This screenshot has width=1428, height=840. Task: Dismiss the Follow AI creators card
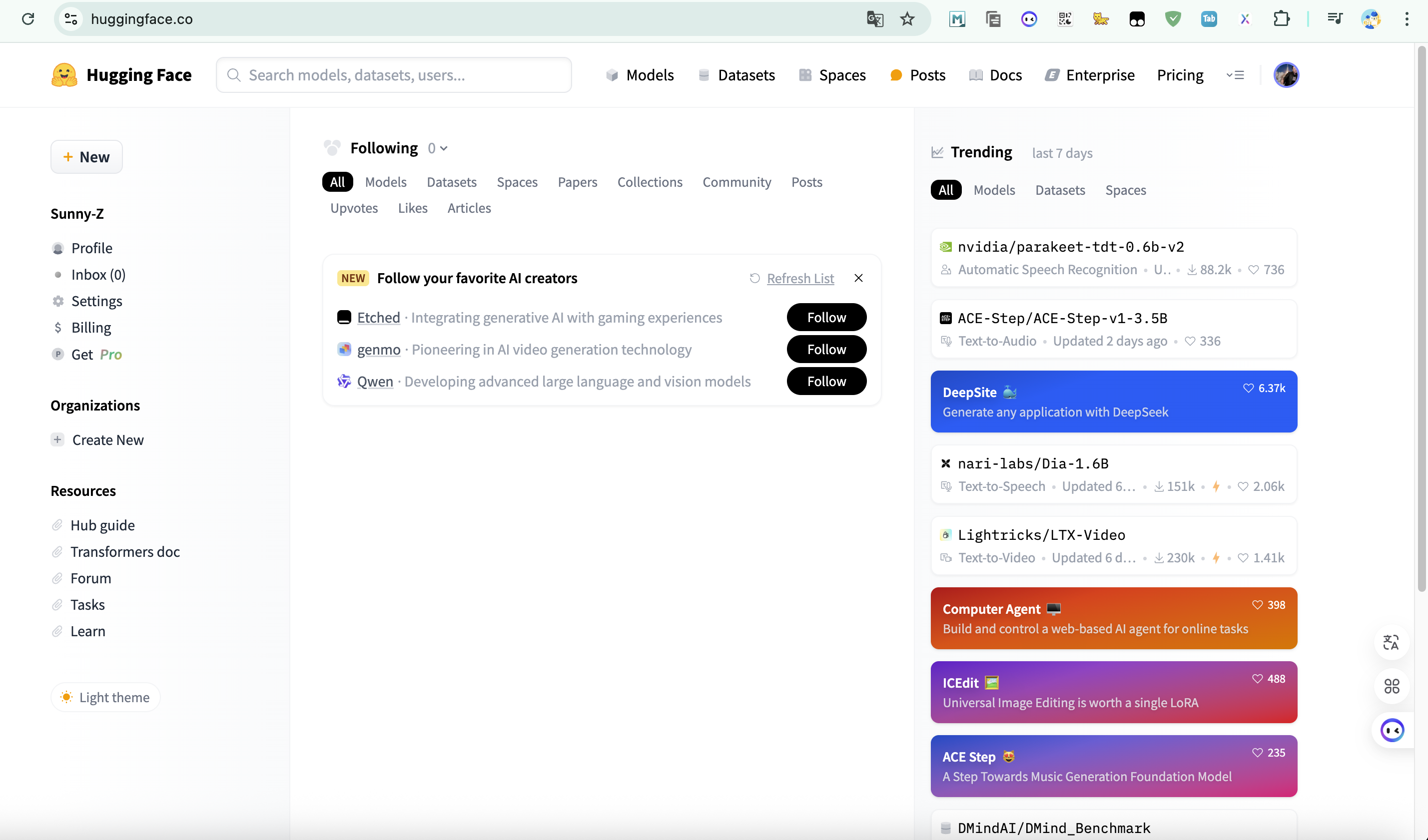[858, 278]
